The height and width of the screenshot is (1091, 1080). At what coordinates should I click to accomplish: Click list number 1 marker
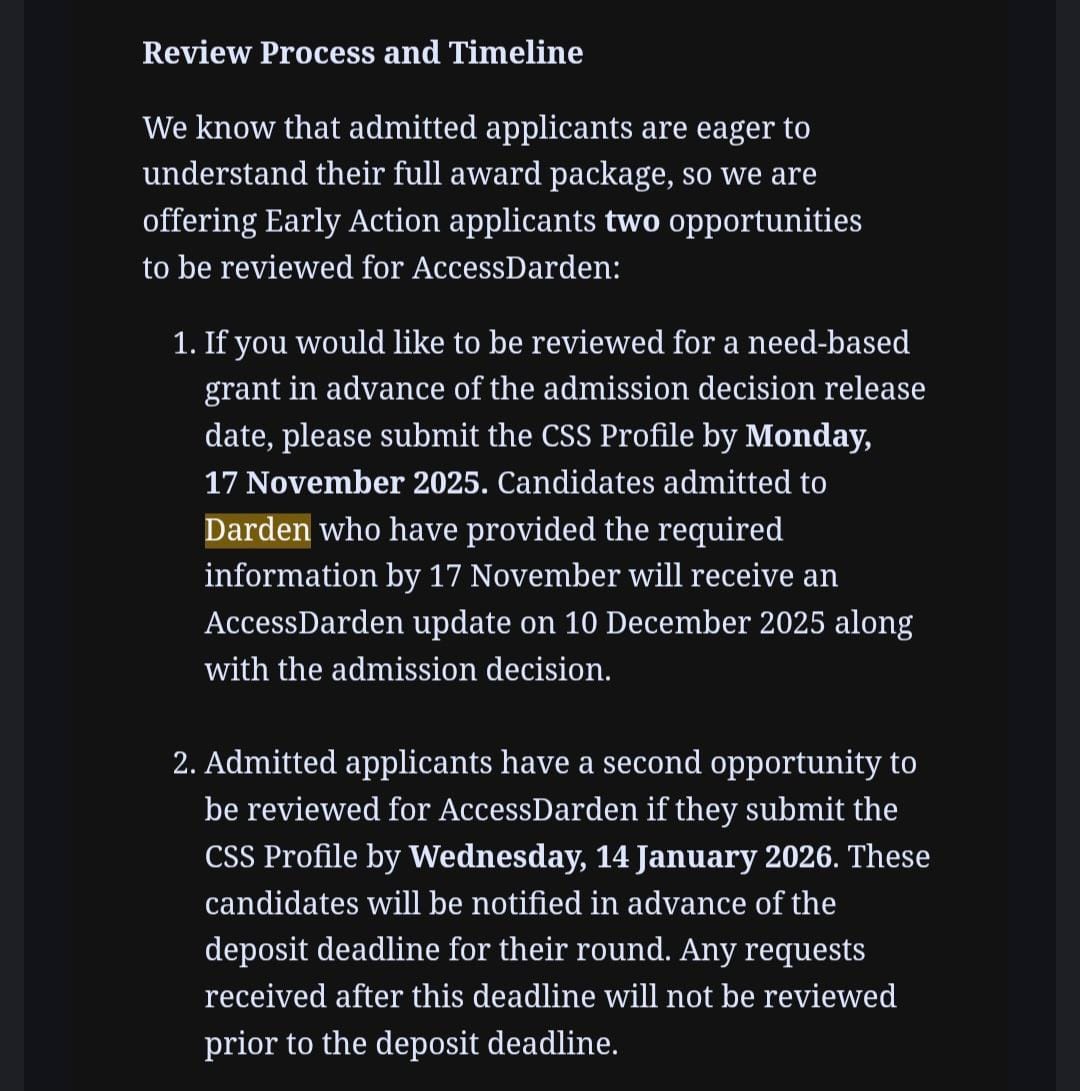(183, 343)
